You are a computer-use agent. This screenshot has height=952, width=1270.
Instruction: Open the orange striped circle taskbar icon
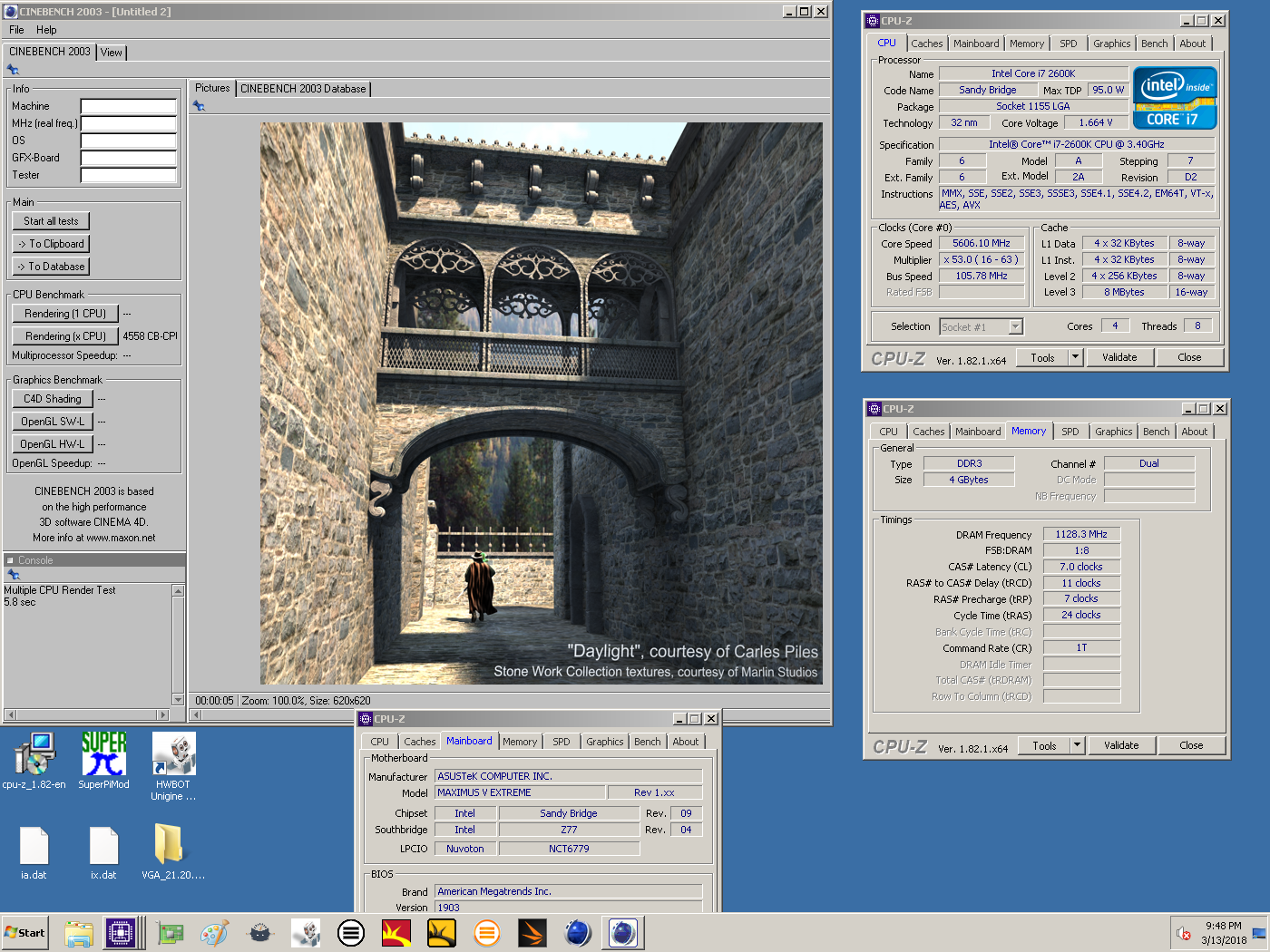[487, 933]
